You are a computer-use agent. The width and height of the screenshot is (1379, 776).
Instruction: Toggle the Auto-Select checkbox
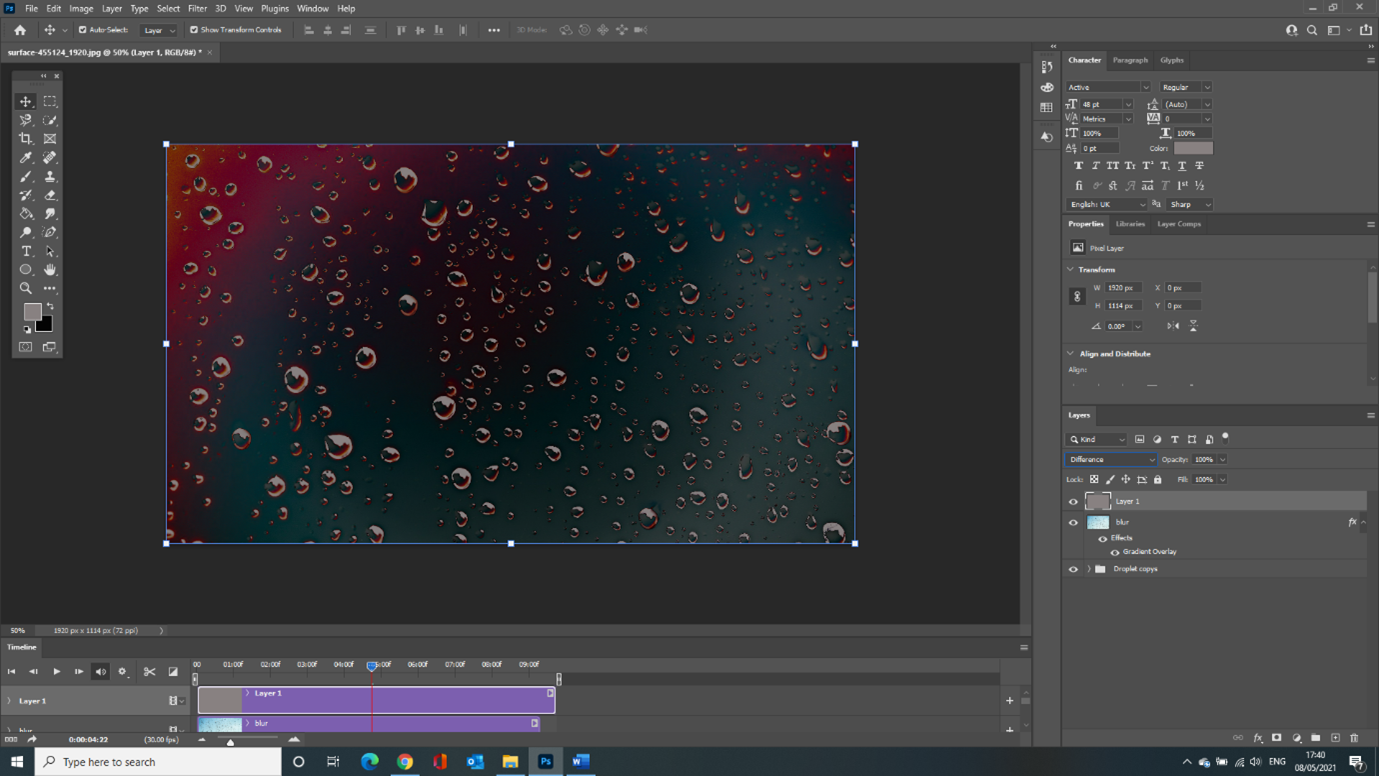coord(83,30)
